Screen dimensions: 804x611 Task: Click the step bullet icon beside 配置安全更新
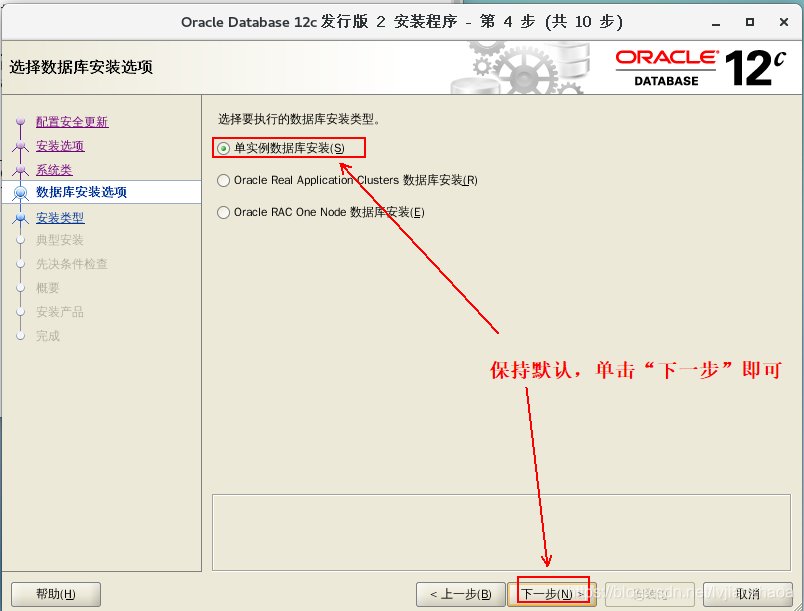[x=21, y=121]
